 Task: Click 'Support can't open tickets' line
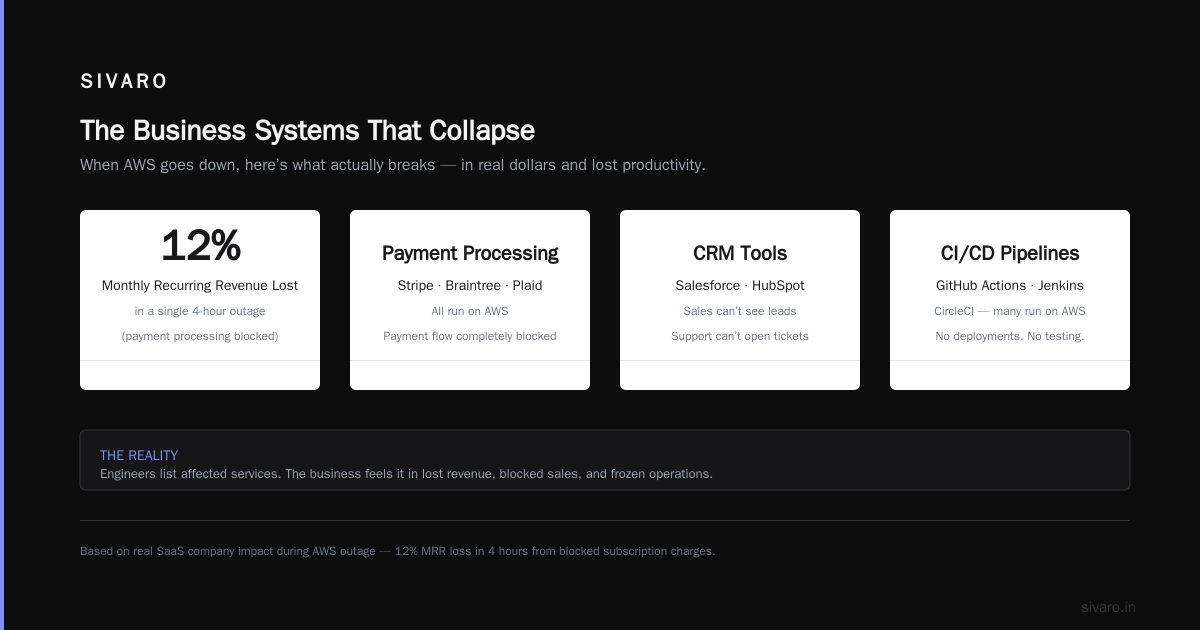(x=740, y=337)
